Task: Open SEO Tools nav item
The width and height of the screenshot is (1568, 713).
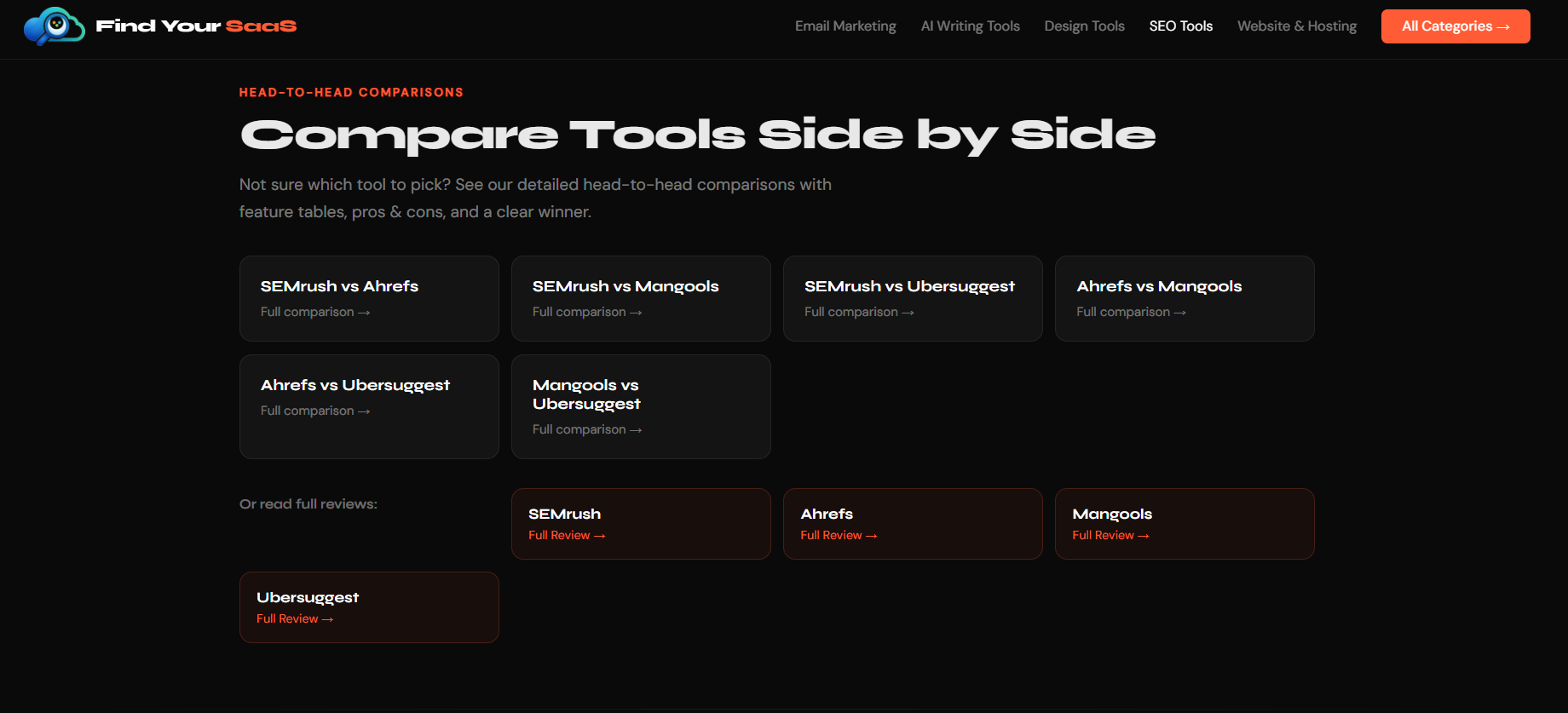Action: pos(1180,26)
